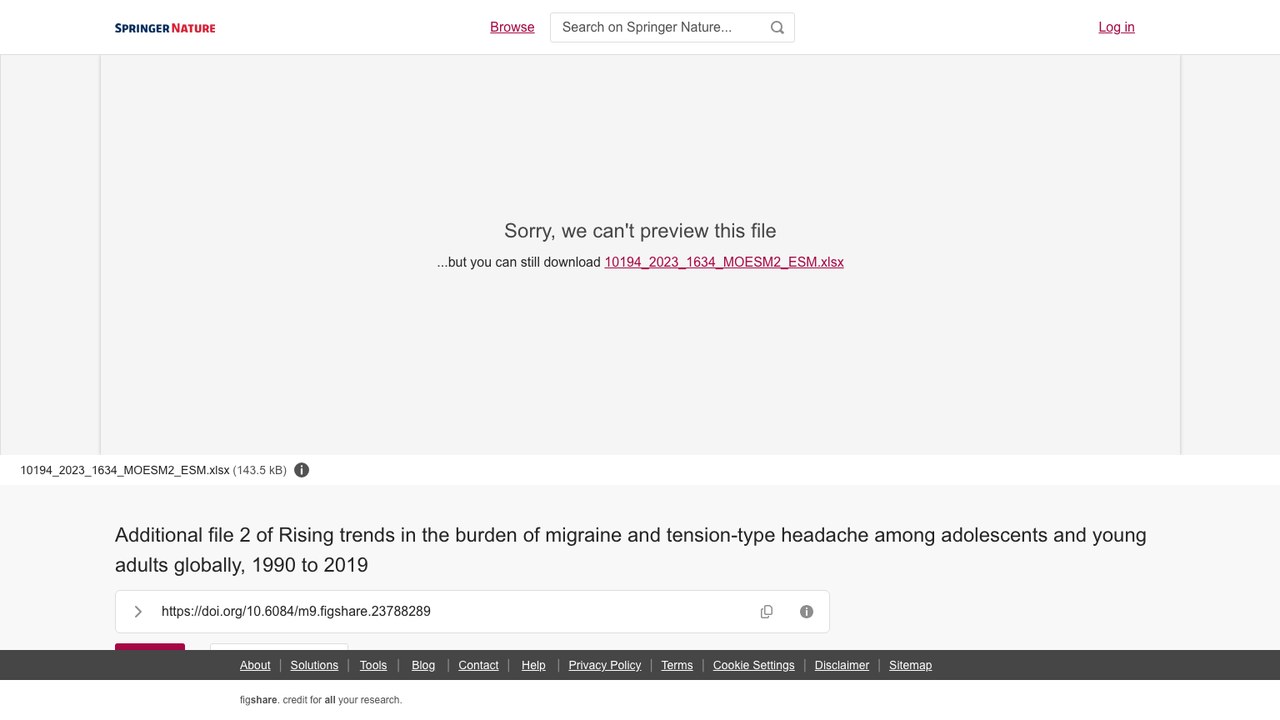
Task: Click the Springer Nature logo
Action: (165, 28)
